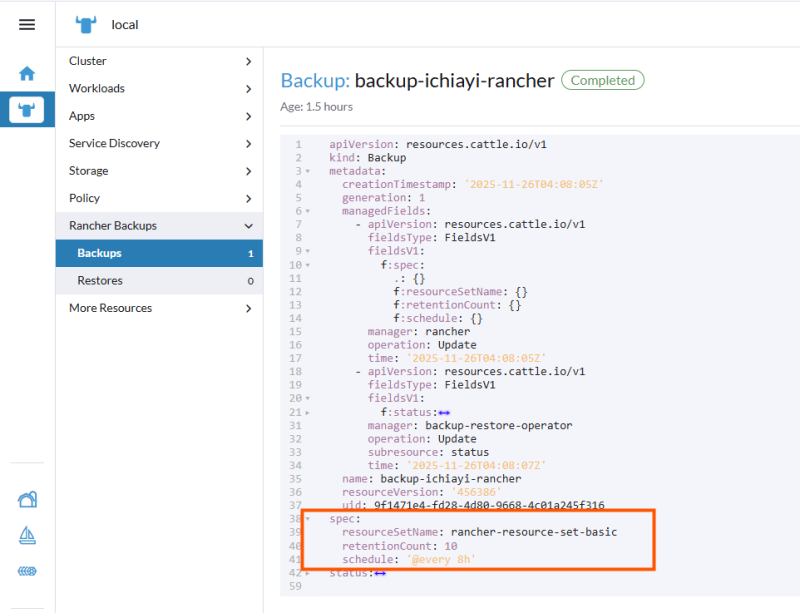This screenshot has height=613, width=800.
Task: Go to the Home icon
Action: [27, 73]
